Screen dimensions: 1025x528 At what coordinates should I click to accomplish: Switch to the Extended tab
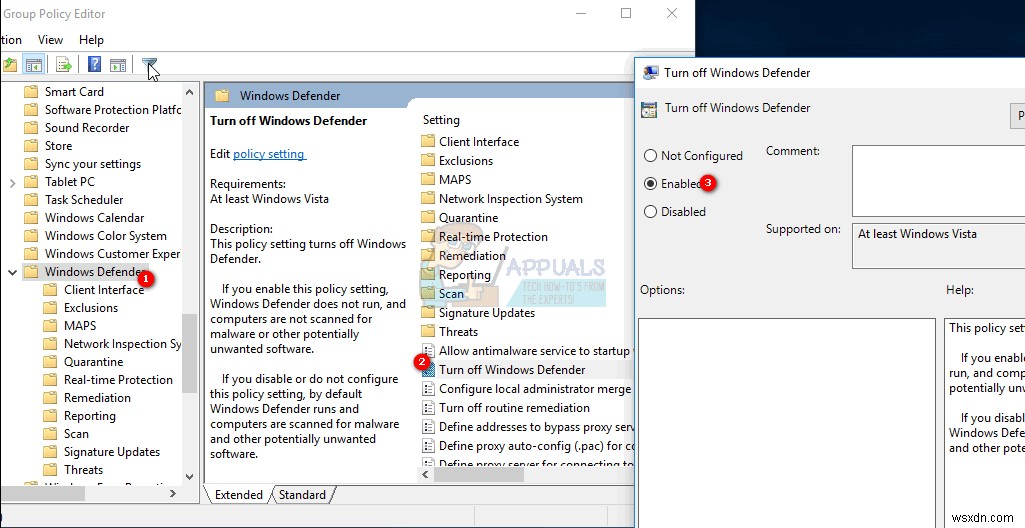239,495
